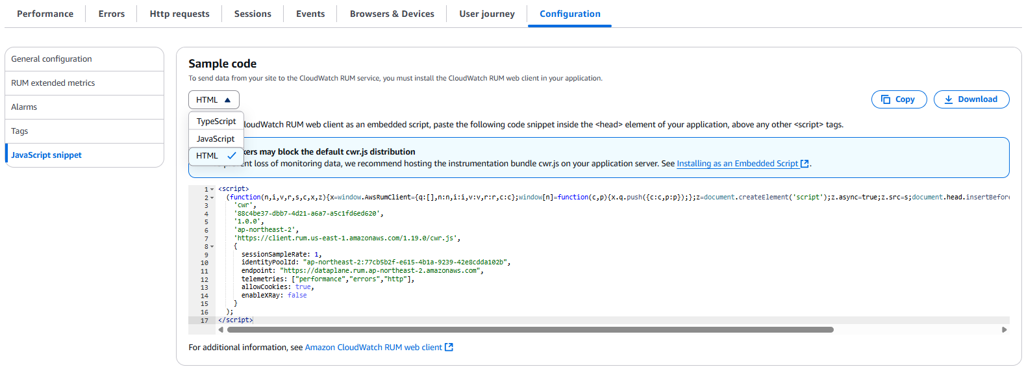Viewport: 1024px width, 369px height.
Task: Collapse code fold arrow on line 1
Action: (x=212, y=189)
